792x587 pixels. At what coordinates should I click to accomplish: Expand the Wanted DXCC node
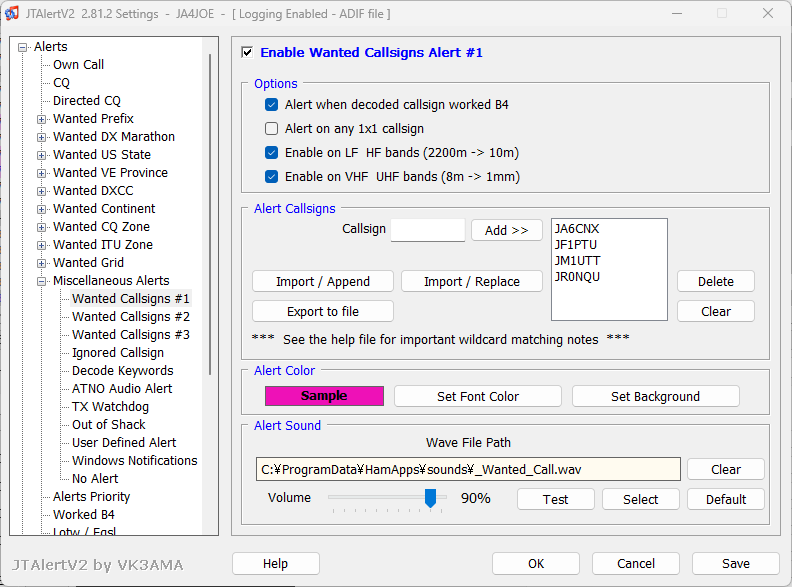(41, 191)
